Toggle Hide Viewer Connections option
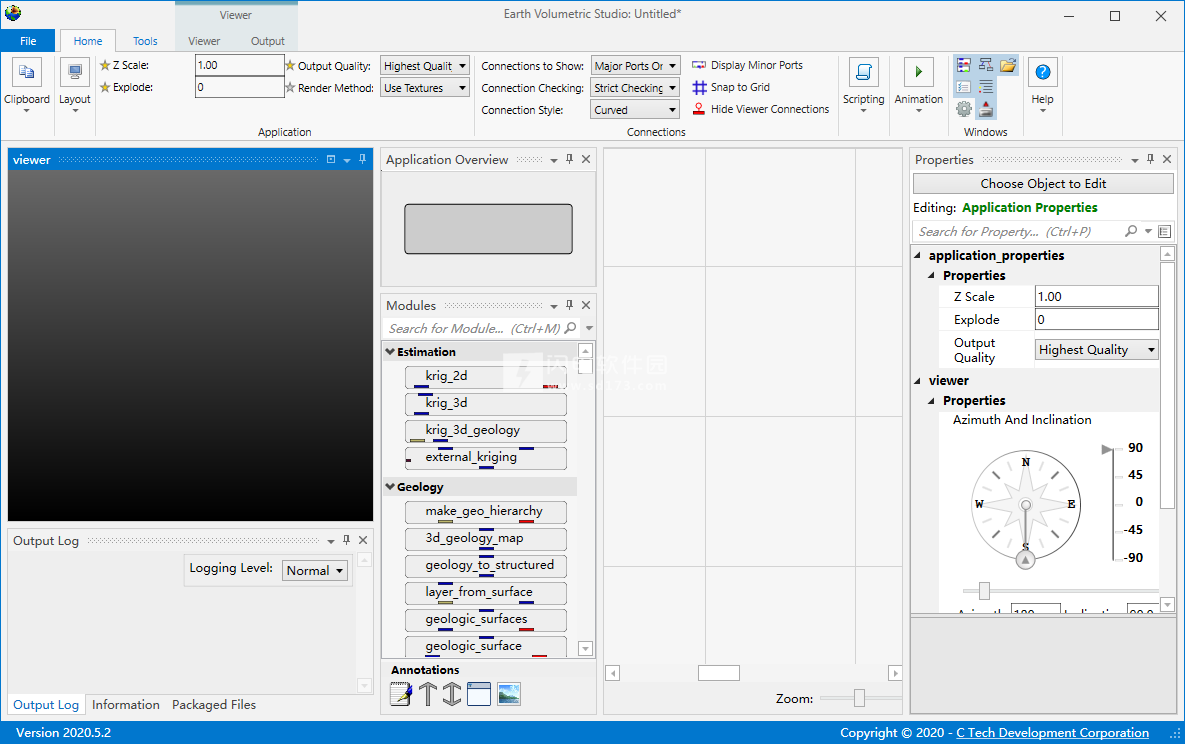Image resolution: width=1185 pixels, height=744 pixels. pyautogui.click(x=760, y=110)
